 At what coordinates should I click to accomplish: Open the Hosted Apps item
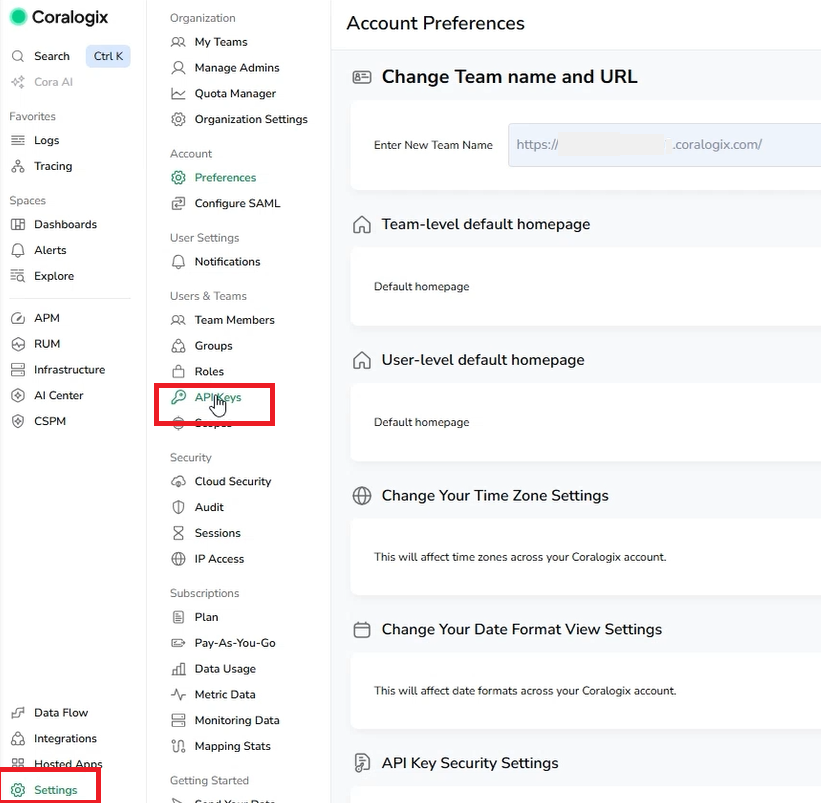coord(68,764)
